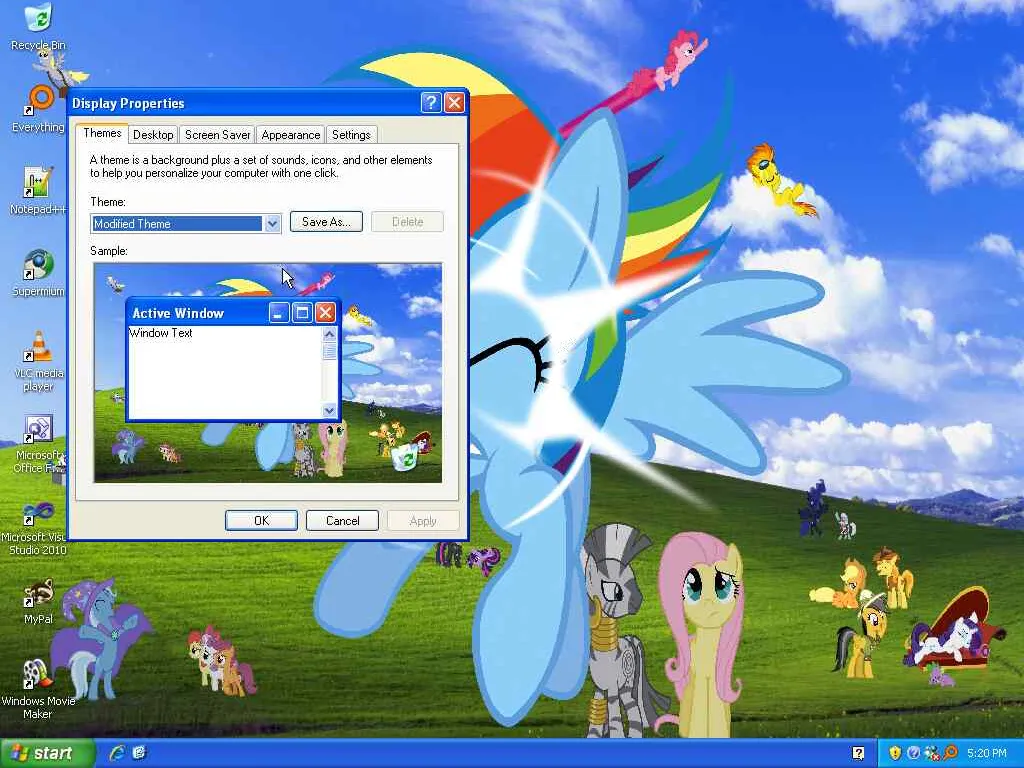The height and width of the screenshot is (768, 1024).
Task: Click the sample window's red close button
Action: pos(325,313)
